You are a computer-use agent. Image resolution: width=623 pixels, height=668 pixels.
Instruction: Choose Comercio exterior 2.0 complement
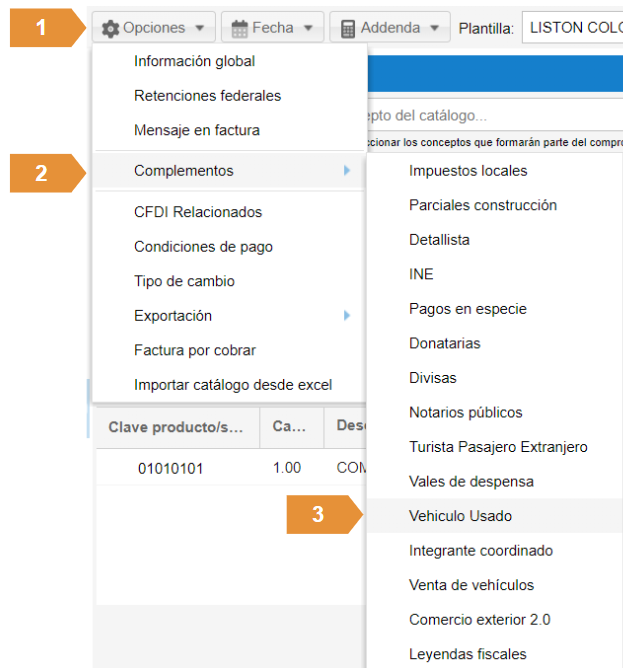pos(479,620)
